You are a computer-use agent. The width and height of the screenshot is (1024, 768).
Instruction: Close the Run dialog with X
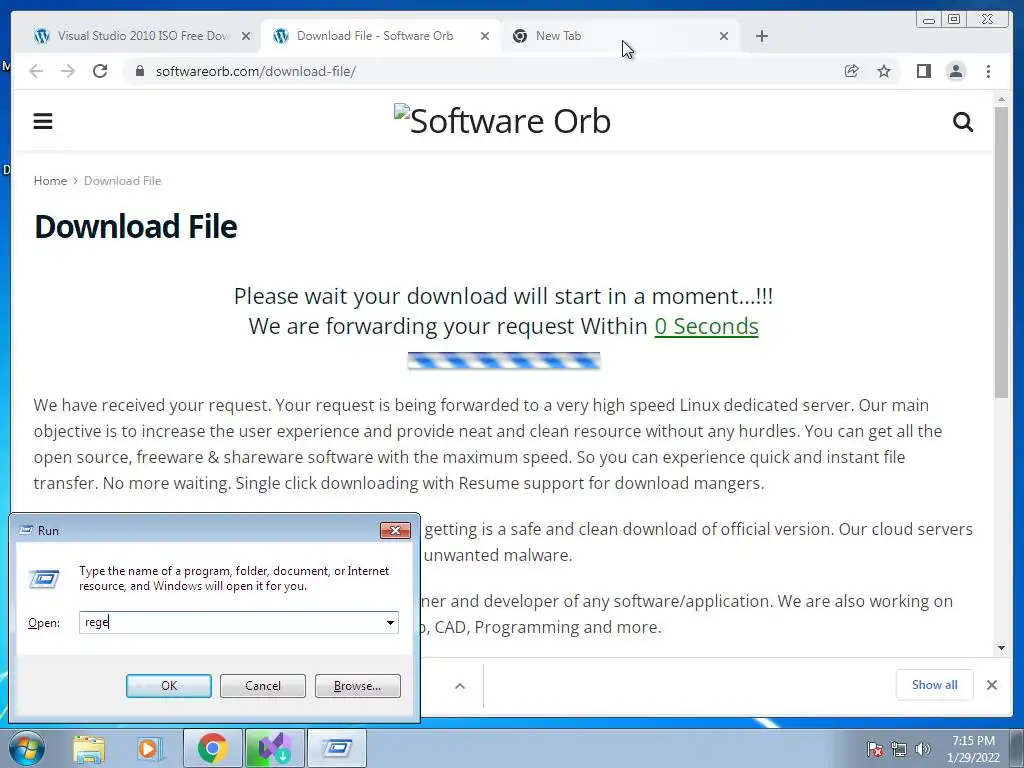point(395,530)
